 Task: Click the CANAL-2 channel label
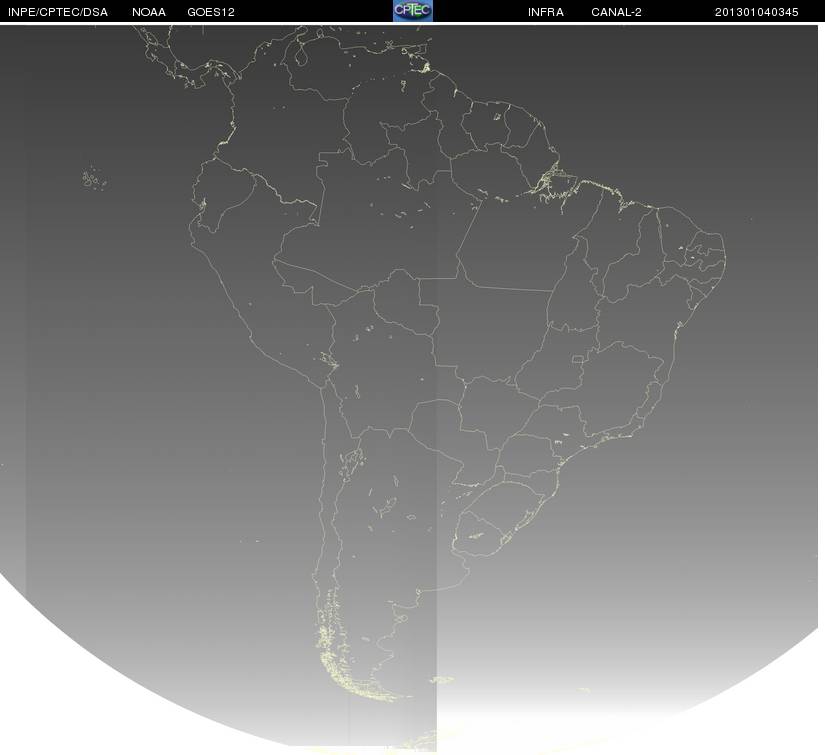click(x=617, y=12)
